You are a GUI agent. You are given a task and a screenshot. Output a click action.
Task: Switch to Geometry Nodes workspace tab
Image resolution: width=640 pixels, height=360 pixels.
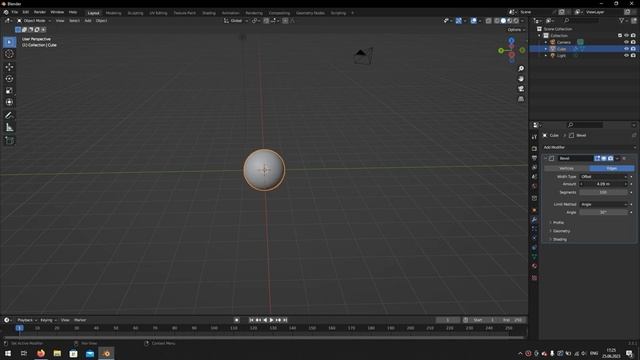[x=310, y=13]
